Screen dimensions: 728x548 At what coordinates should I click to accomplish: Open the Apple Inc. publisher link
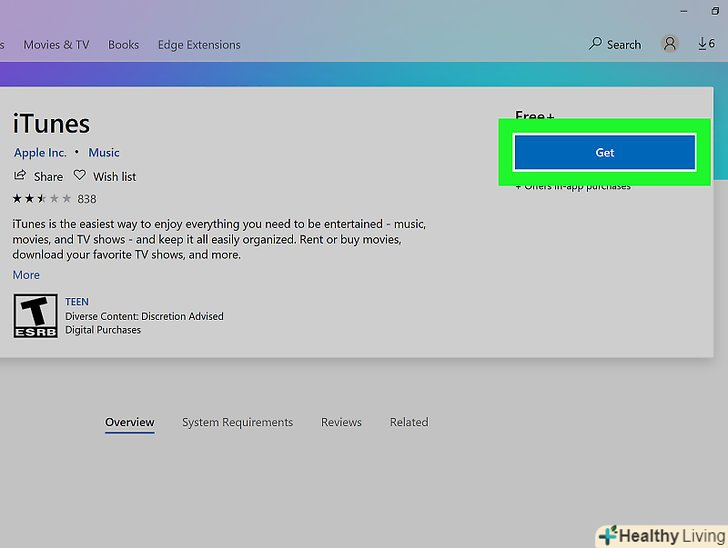tap(40, 152)
